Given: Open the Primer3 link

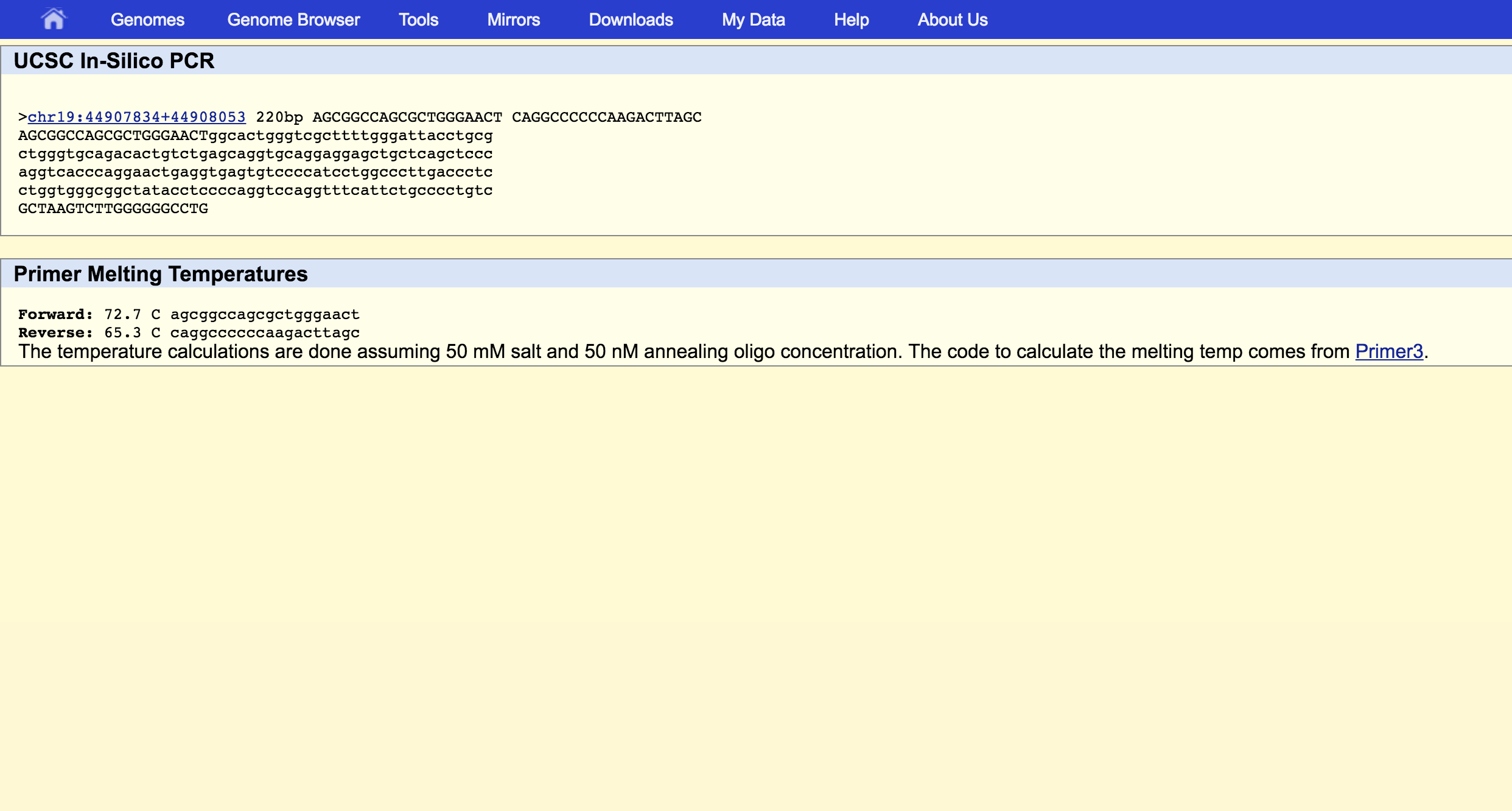Looking at the screenshot, I should [x=1388, y=351].
